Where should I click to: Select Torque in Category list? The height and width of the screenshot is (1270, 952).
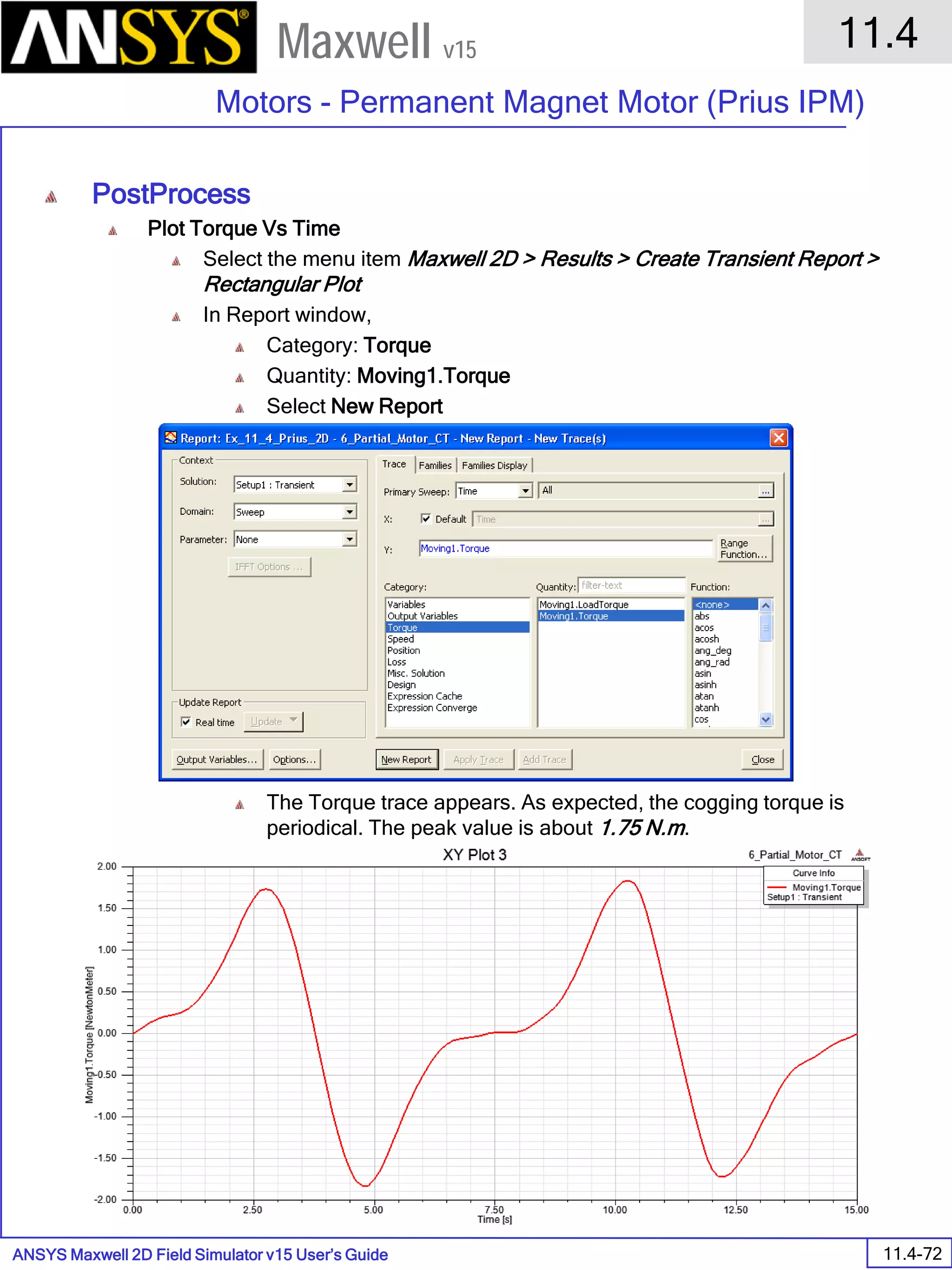(x=457, y=627)
